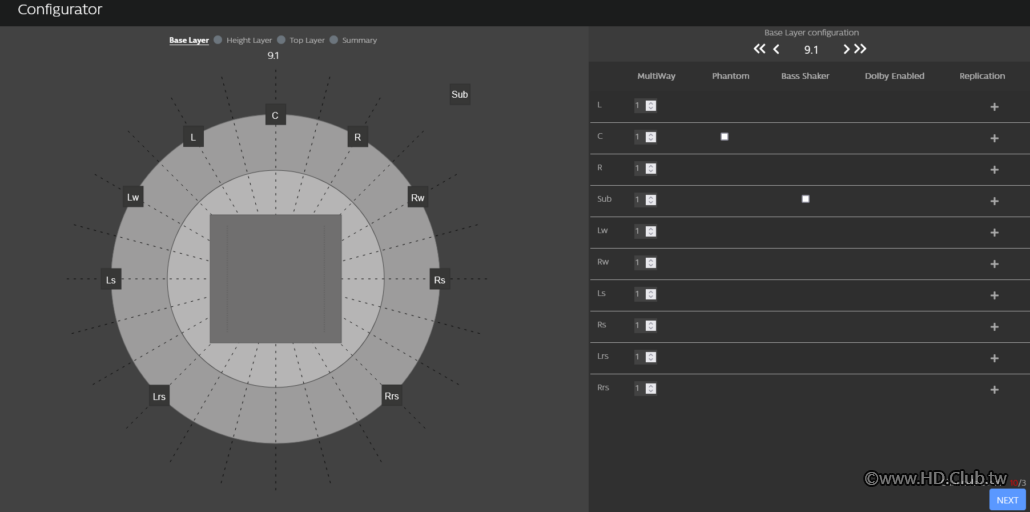Screen dimensions: 1030x512
Task: Click the Phantom column header
Action: pyautogui.click(x=730, y=76)
